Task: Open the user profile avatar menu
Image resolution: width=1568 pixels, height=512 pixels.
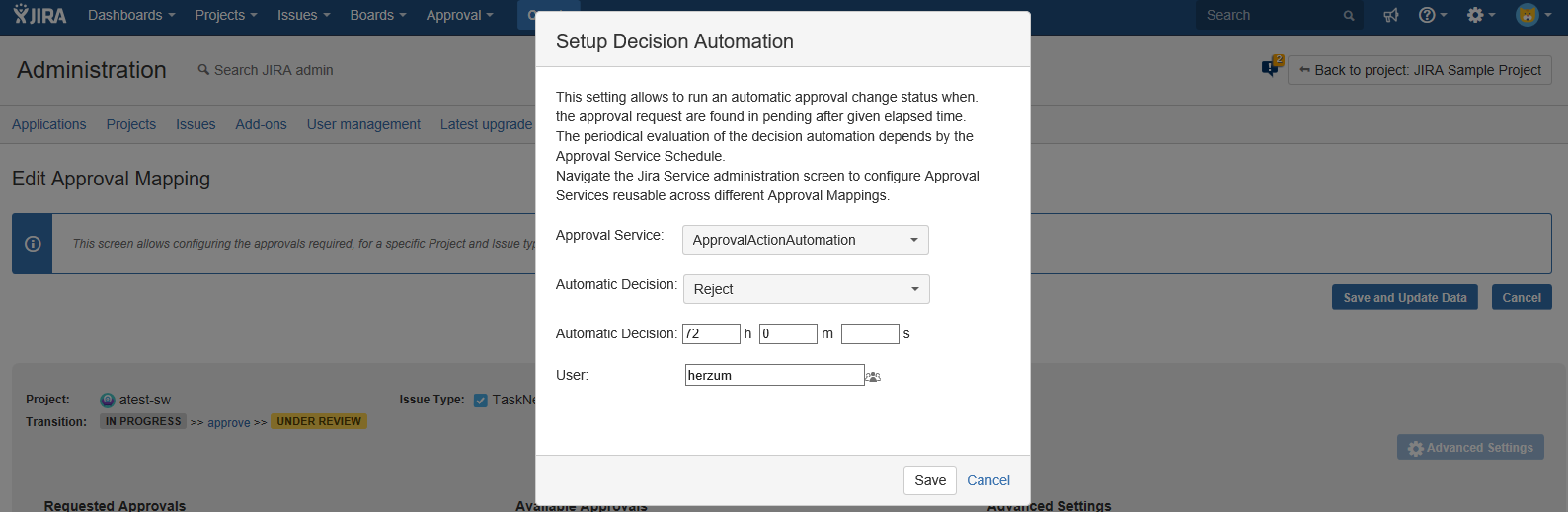Action: (x=1532, y=15)
